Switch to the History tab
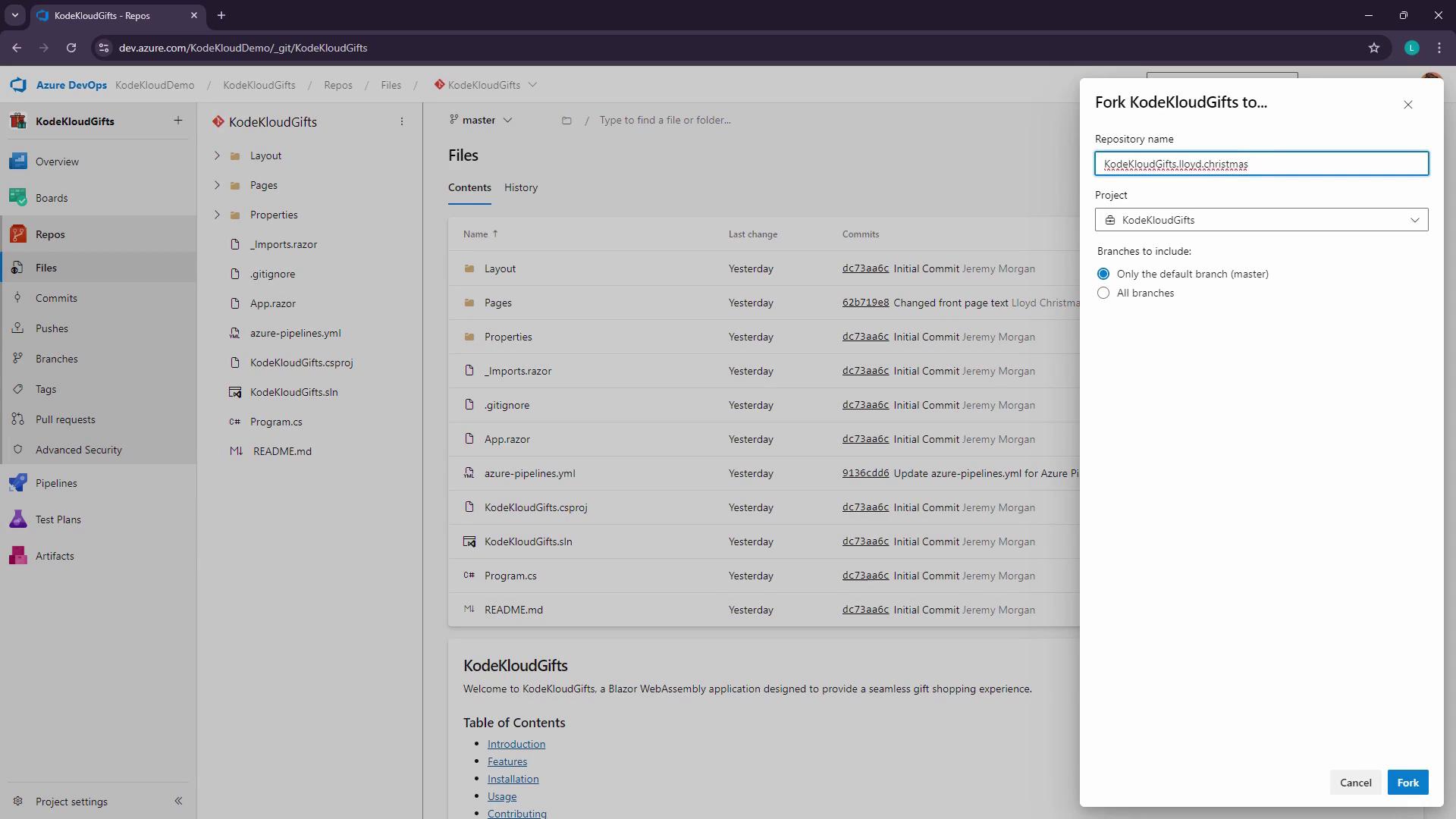1456x819 pixels. point(520,187)
